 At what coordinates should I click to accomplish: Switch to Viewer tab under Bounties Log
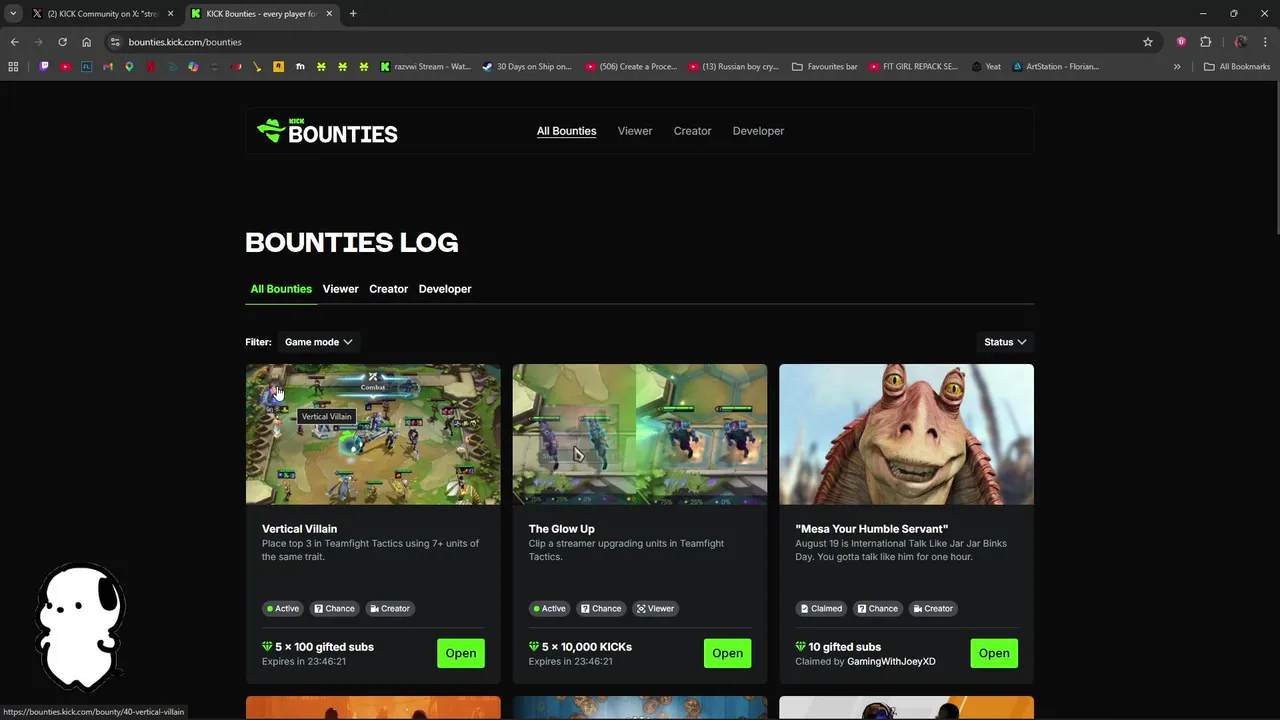click(340, 289)
